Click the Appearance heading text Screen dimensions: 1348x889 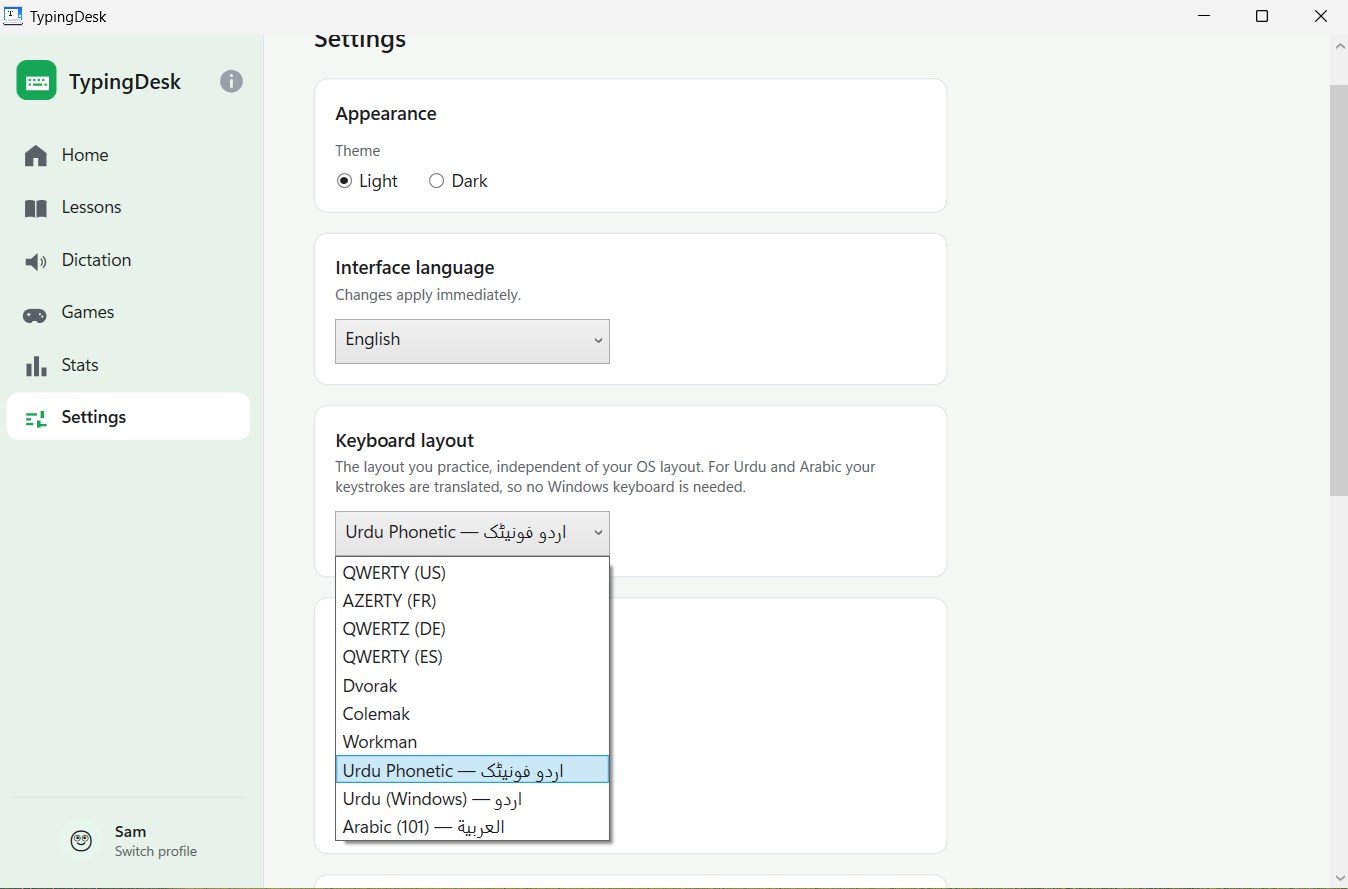[386, 114]
